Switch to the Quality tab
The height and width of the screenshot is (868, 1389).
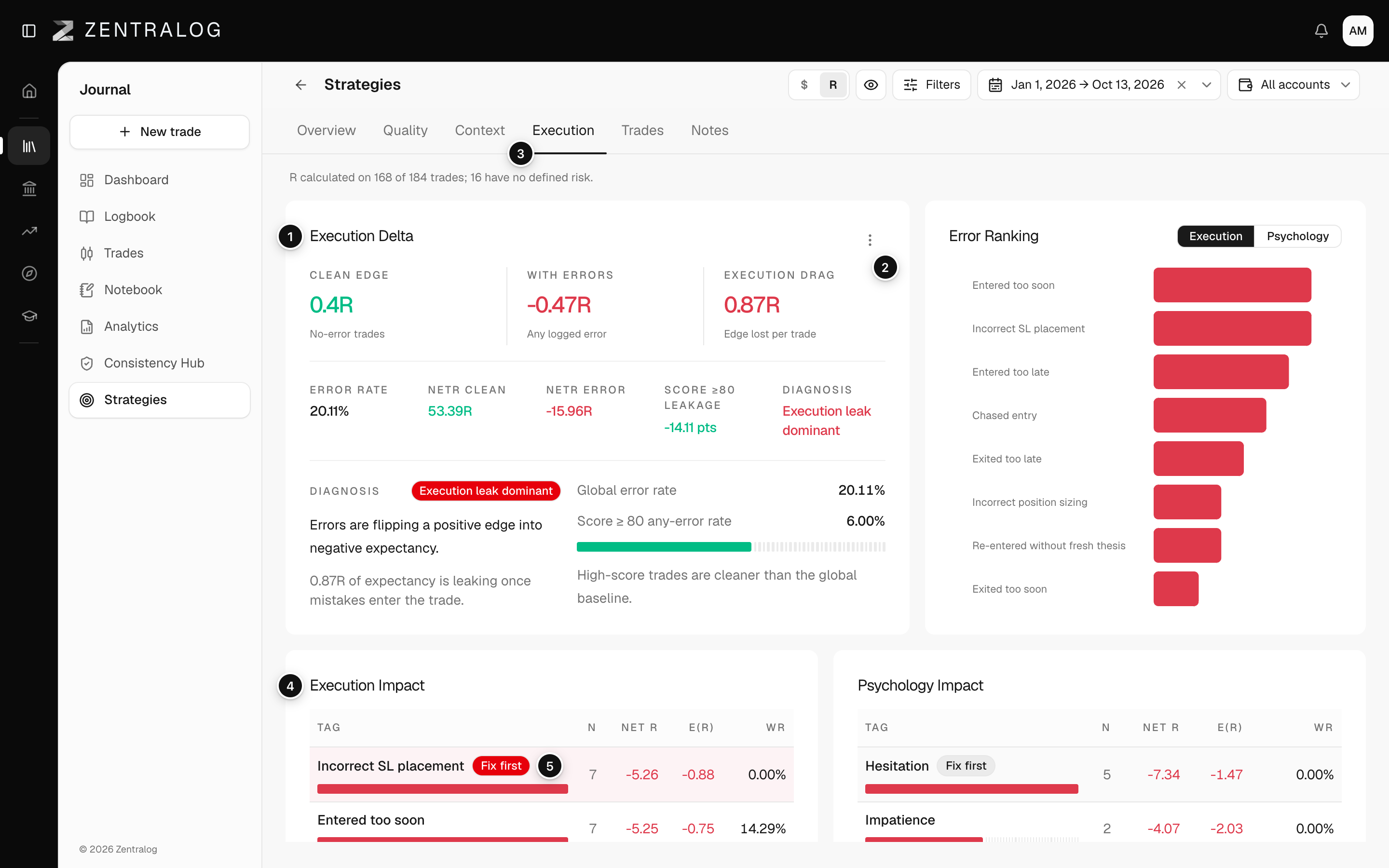click(405, 130)
